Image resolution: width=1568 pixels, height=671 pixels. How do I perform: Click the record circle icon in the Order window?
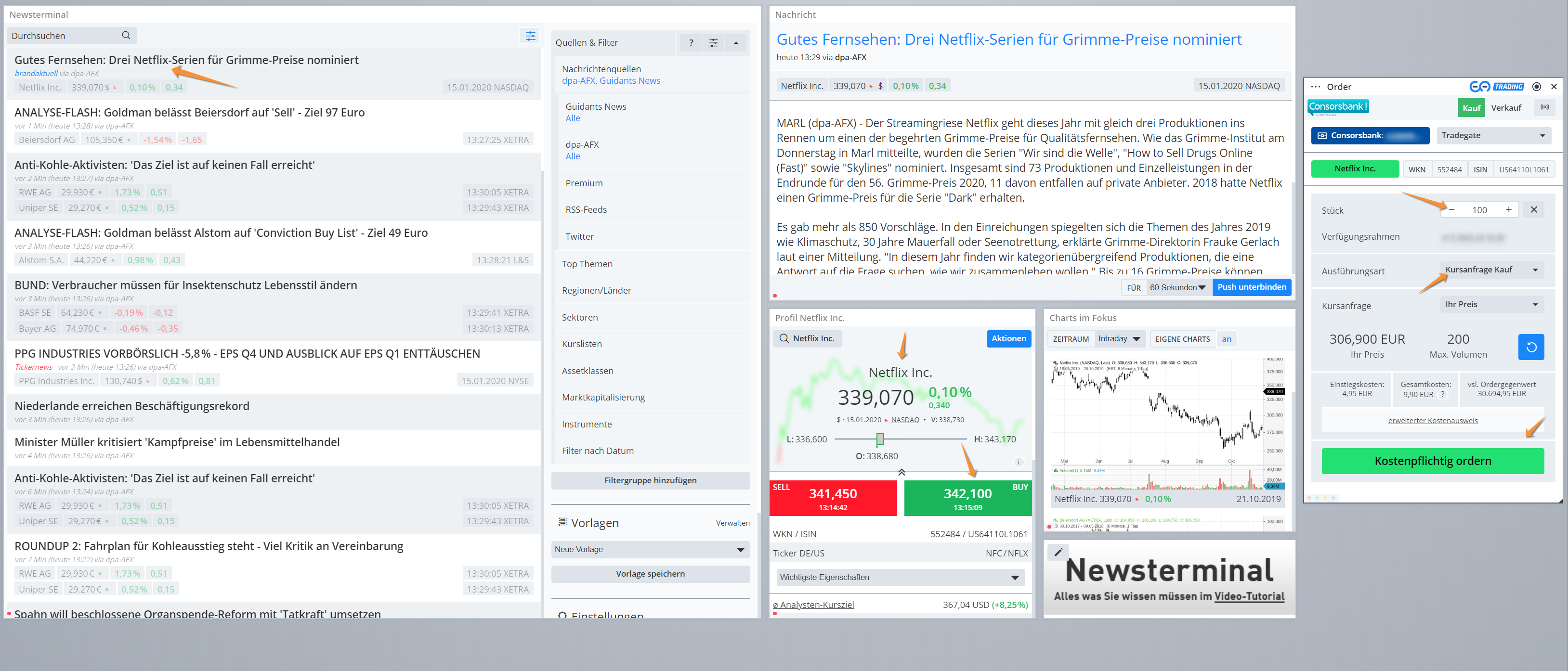(1536, 86)
